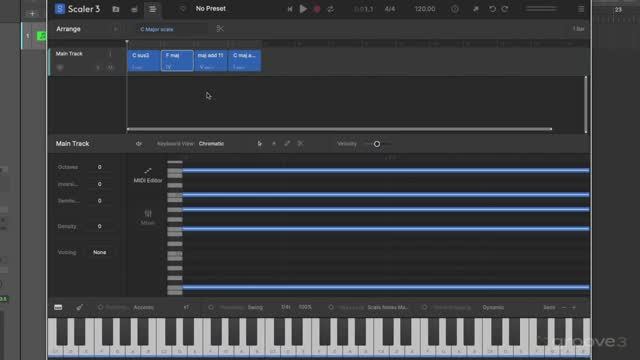Click the arrange horizontal scrollbar

click(x=340, y=129)
